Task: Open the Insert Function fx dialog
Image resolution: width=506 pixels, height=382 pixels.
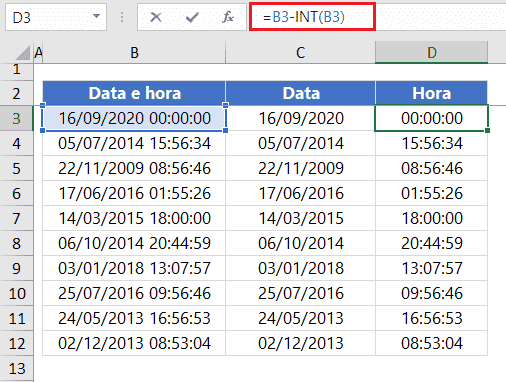Action: [228, 17]
